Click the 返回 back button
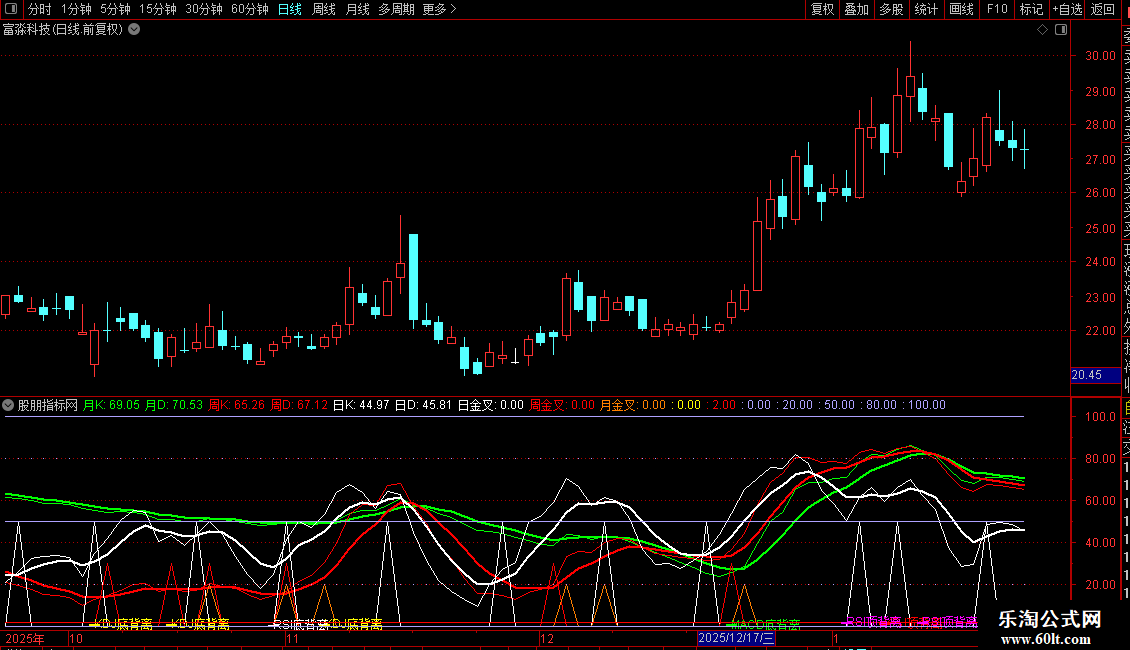This screenshot has width=1130, height=650. pyautogui.click(x=1103, y=9)
